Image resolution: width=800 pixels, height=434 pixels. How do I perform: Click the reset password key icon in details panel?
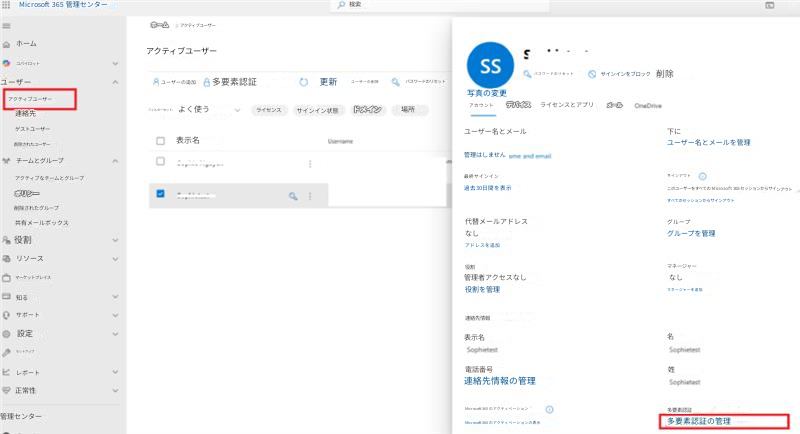(x=527, y=74)
